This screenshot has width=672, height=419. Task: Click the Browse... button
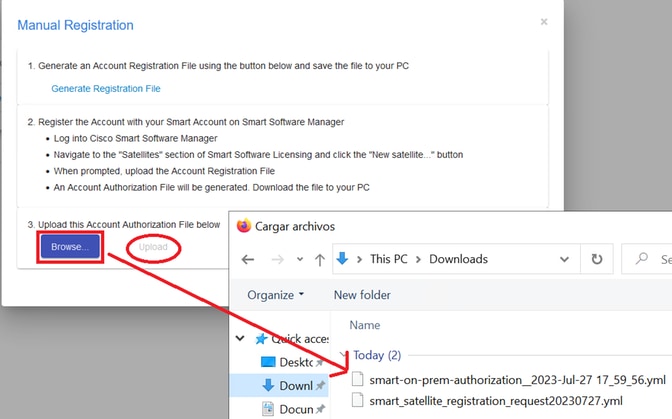click(70, 247)
